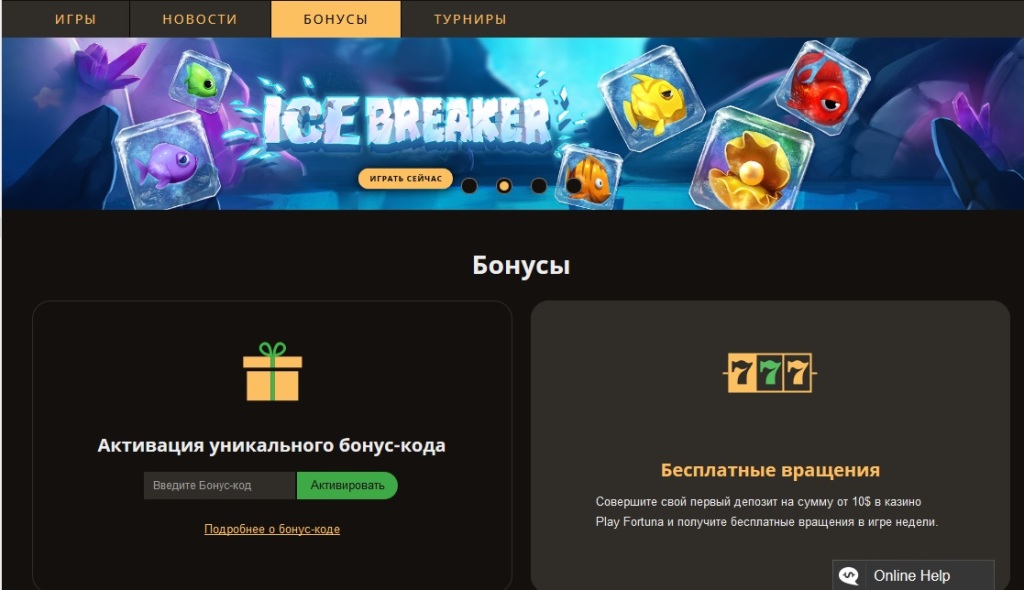Click the yellow fish ice cube
Screen dimensions: 1024x590
click(652, 99)
